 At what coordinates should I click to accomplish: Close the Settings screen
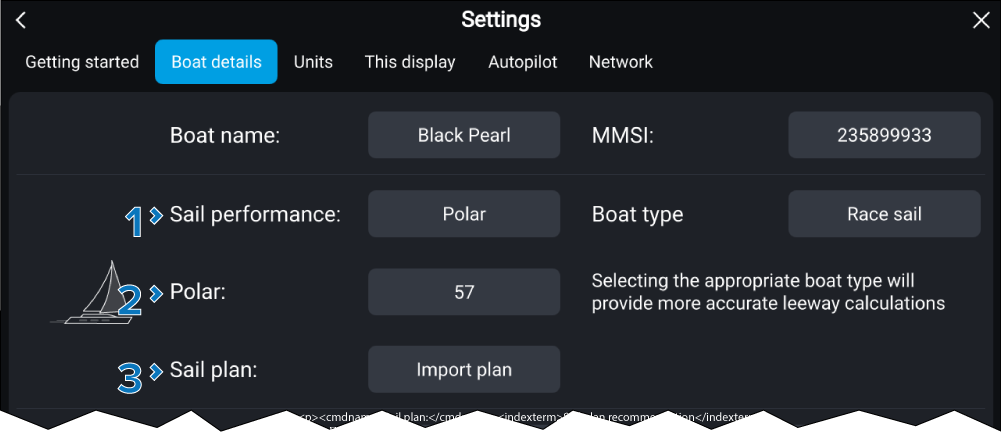point(980,21)
